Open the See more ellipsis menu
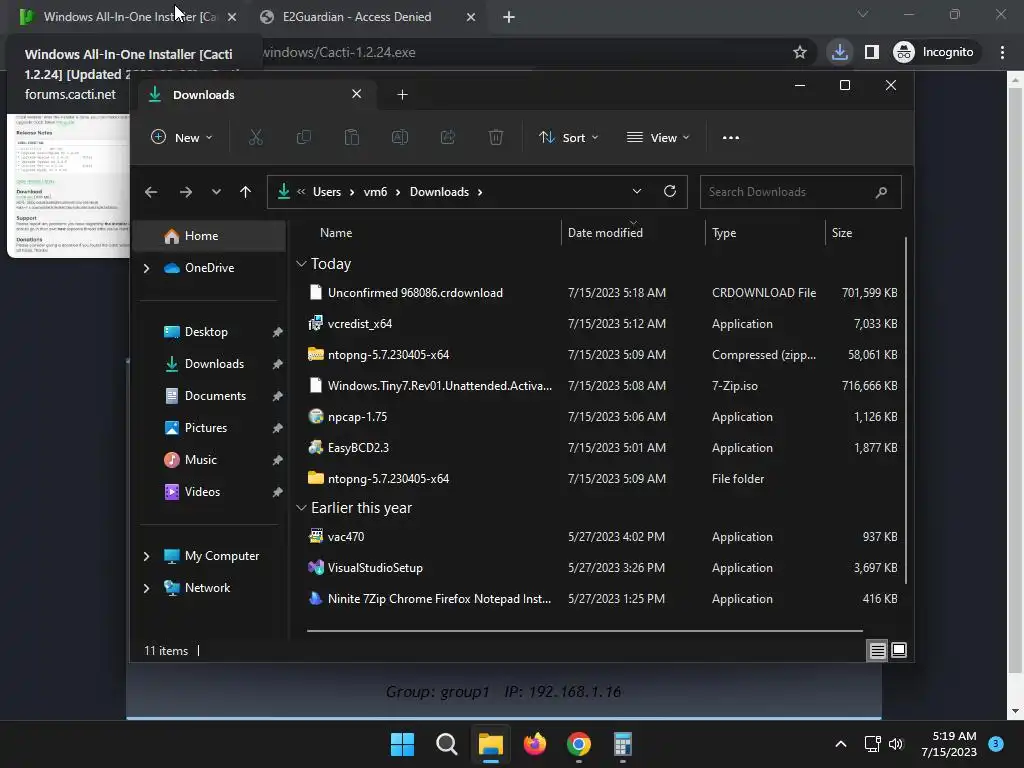The width and height of the screenshot is (1024, 768). pos(731,138)
